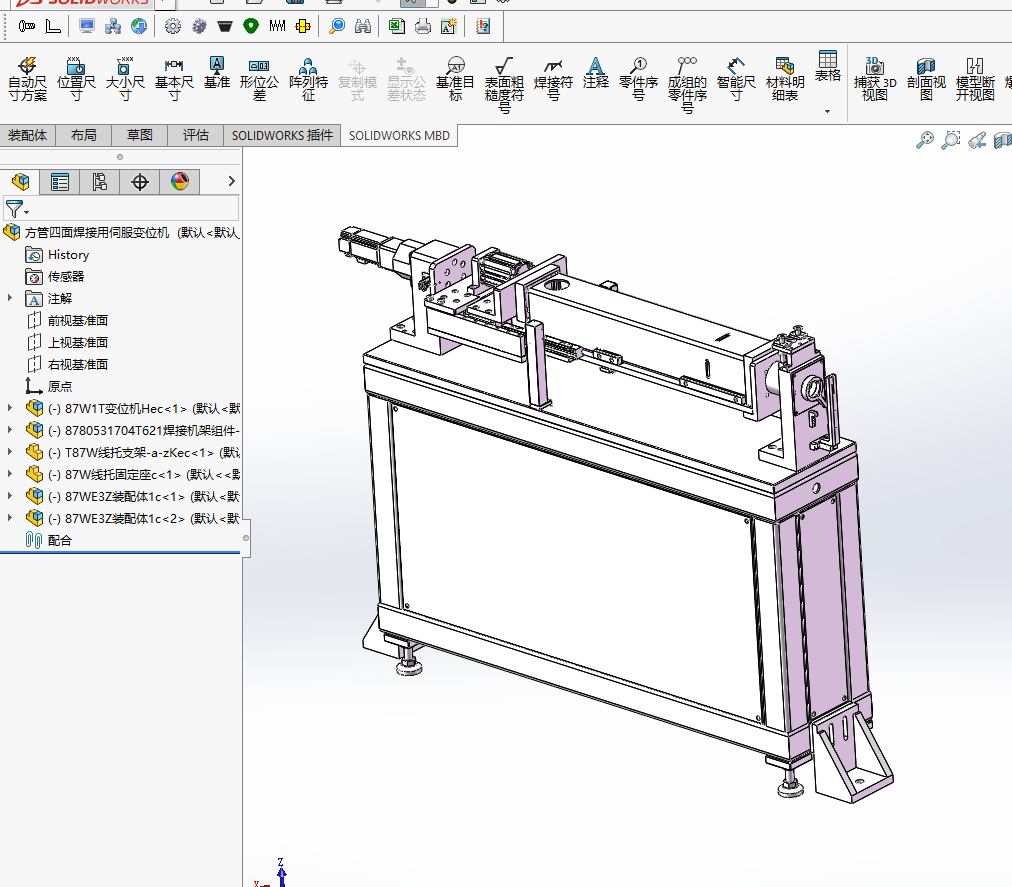Insert a Weld Symbol (焊接符号)
Image resolution: width=1012 pixels, height=887 pixels.
(553, 79)
